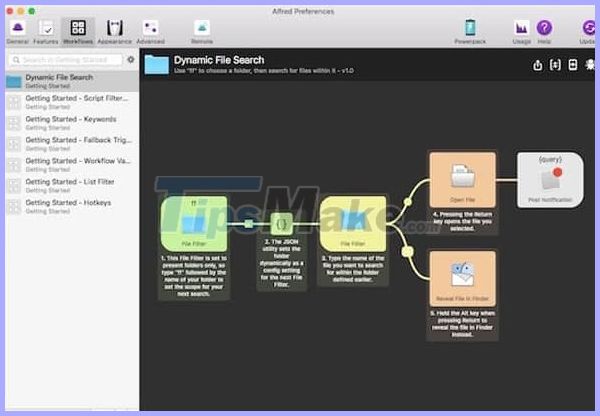Click the workflow search field
The image size is (600, 416).
(x=65, y=60)
